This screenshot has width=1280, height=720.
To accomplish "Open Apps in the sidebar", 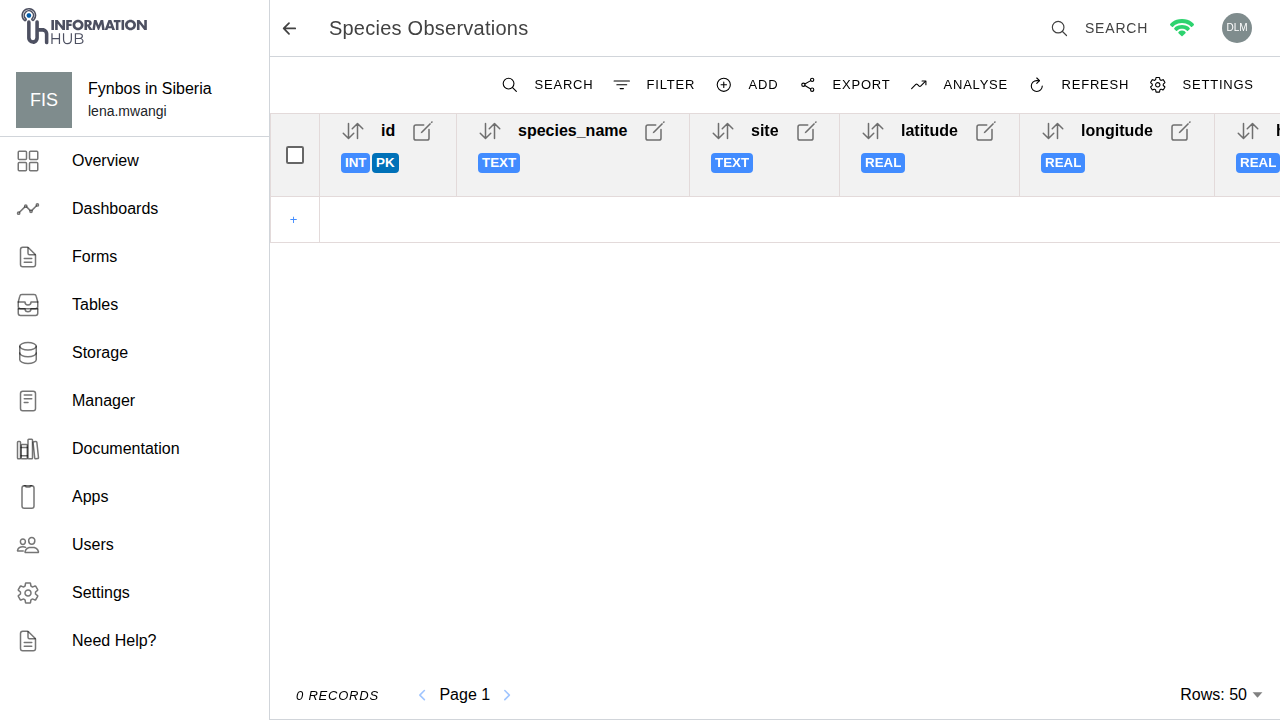I will (135, 497).
